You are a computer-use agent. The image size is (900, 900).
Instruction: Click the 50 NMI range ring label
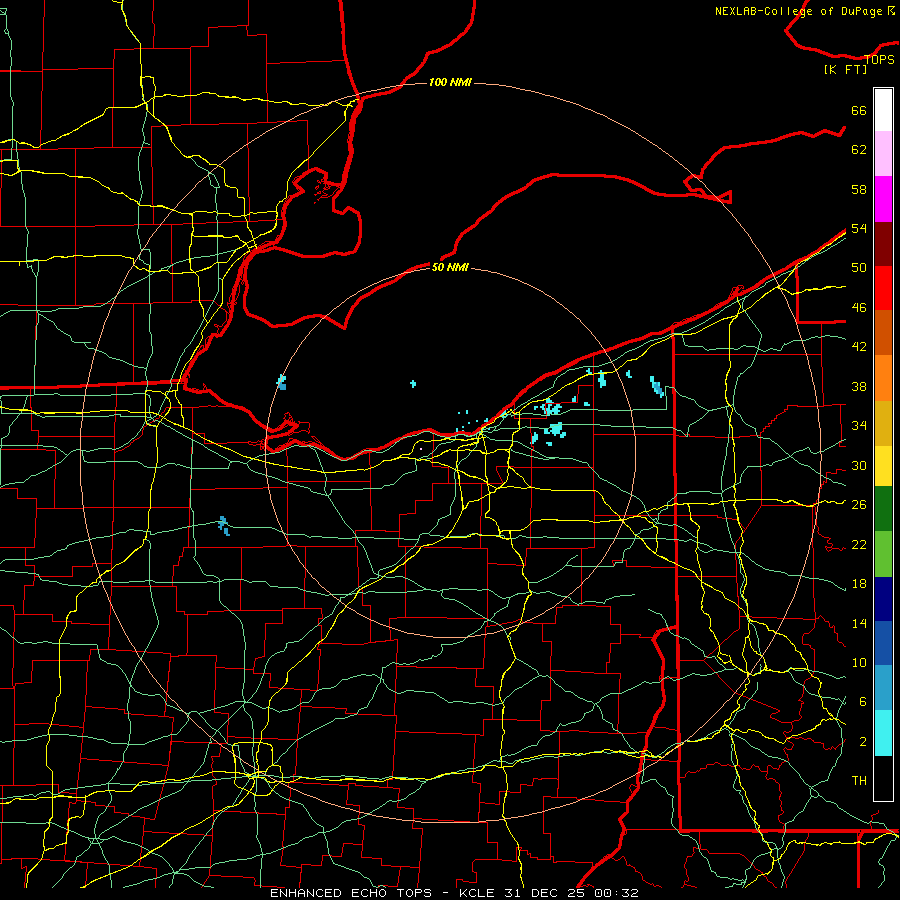click(450, 267)
